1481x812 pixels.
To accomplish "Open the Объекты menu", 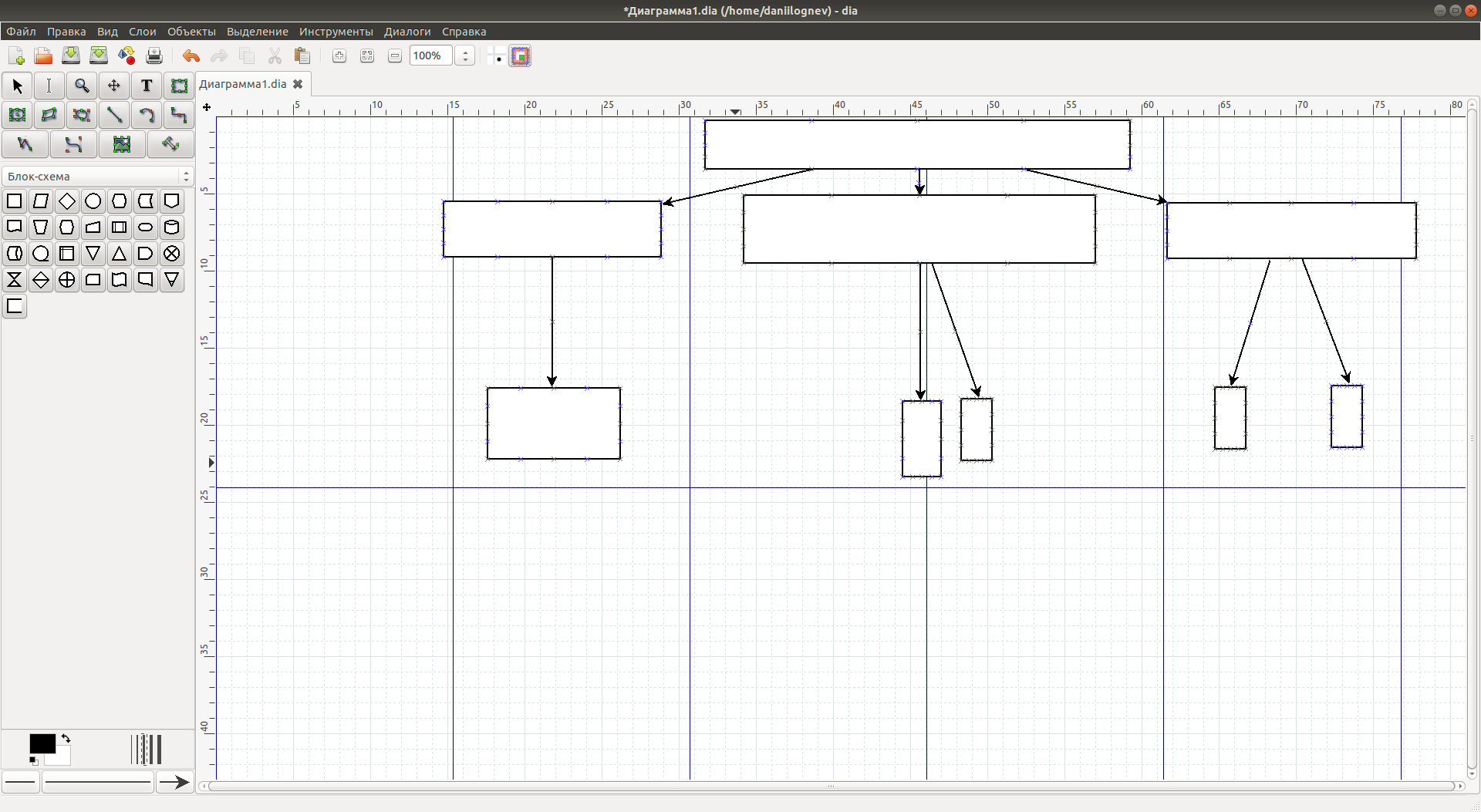I will point(191,32).
